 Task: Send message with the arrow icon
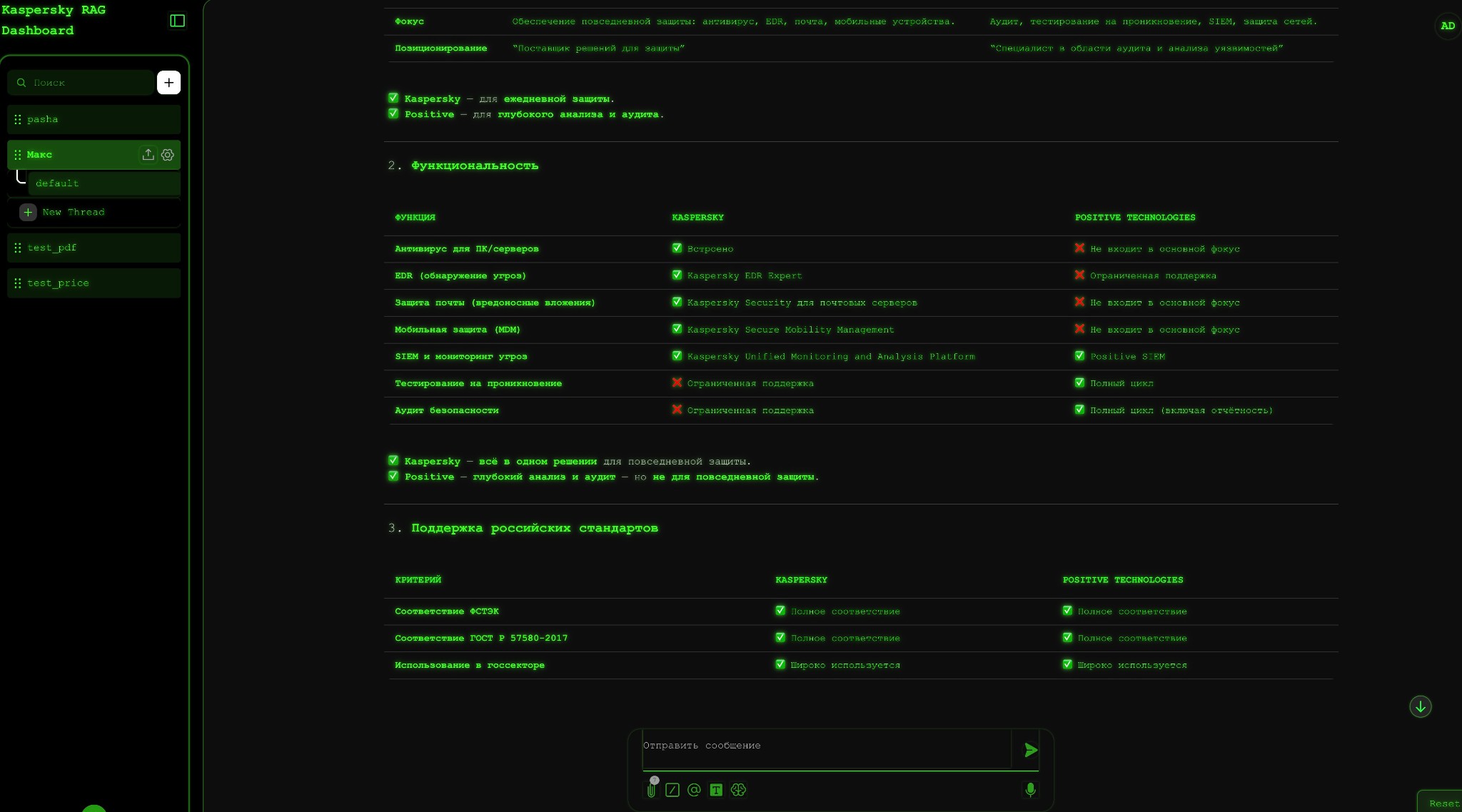coord(1030,750)
